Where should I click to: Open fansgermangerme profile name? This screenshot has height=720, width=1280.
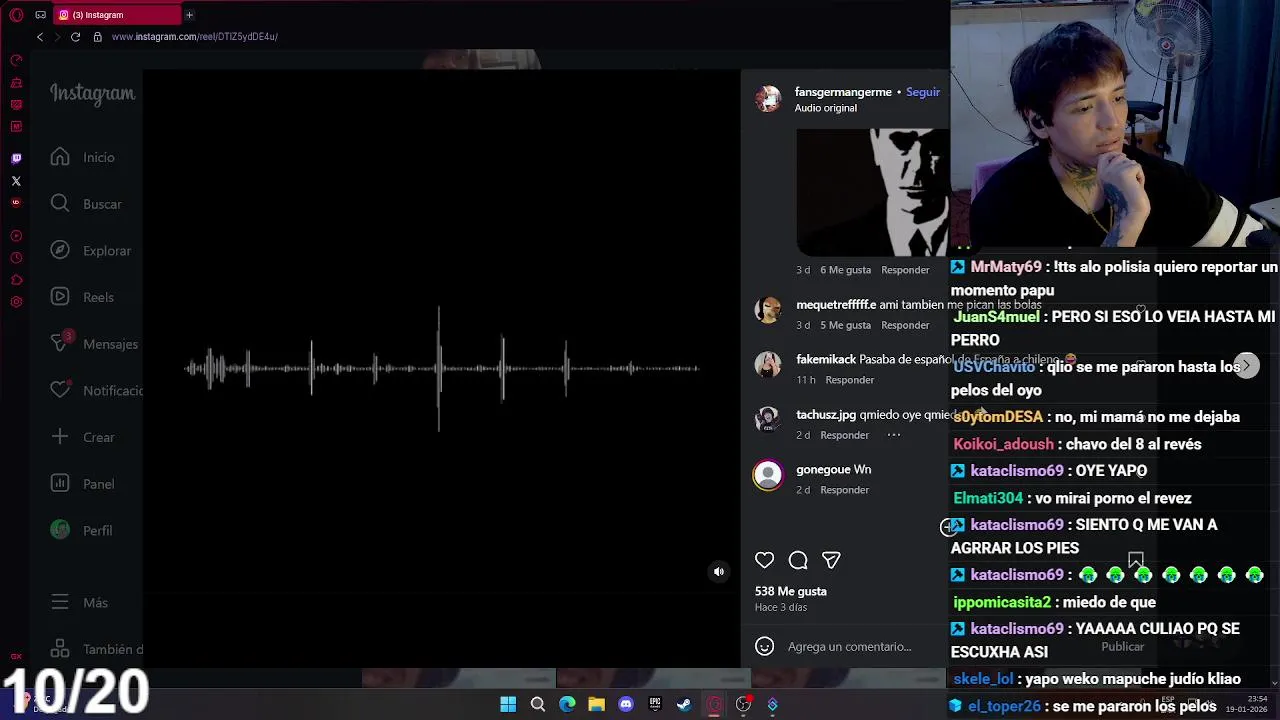tap(843, 92)
